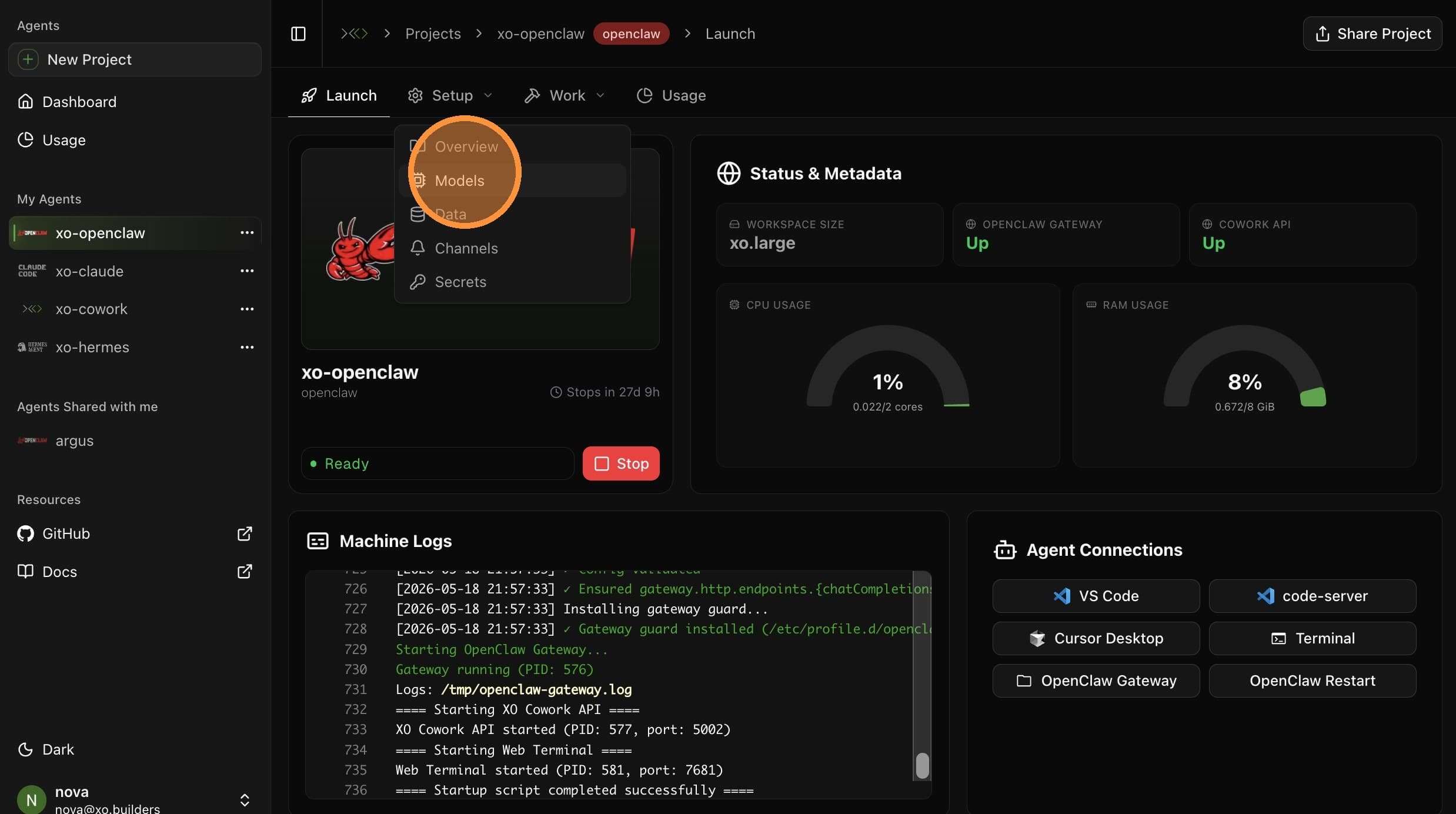Screen dimensions: 1456x814
Task: Click the Hermes logo for xo-hermes
Action: [32, 347]
